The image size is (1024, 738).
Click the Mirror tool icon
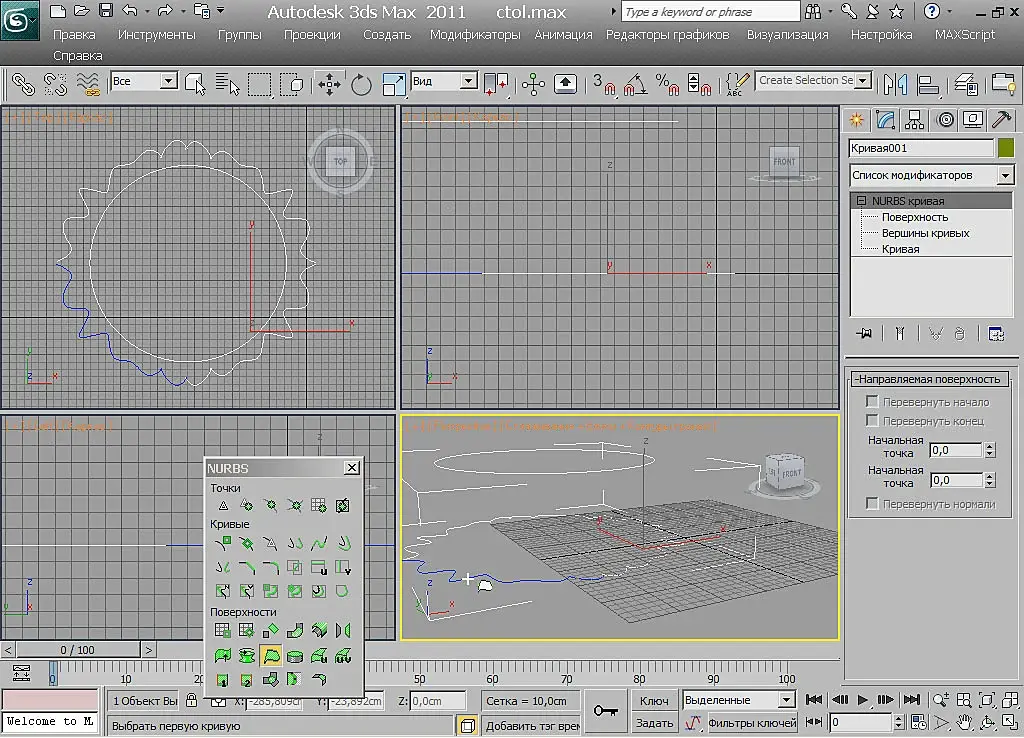click(896, 84)
